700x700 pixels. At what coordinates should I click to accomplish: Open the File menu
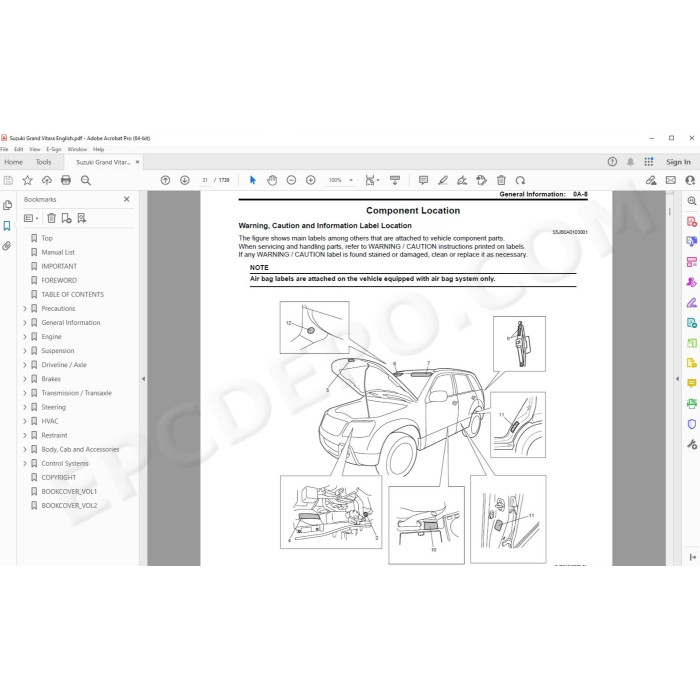(4, 150)
